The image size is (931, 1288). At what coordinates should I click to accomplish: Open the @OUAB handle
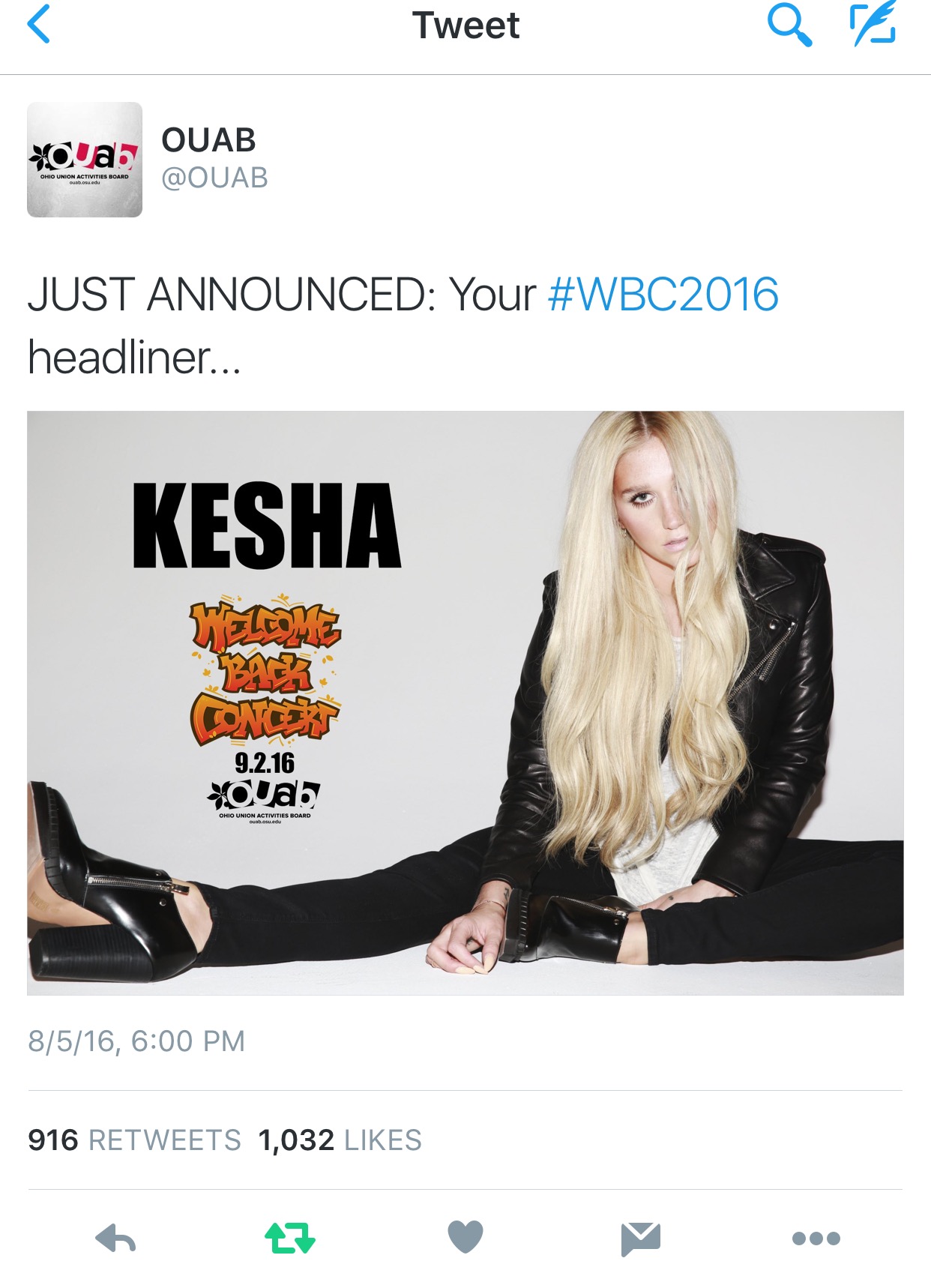pos(214,178)
